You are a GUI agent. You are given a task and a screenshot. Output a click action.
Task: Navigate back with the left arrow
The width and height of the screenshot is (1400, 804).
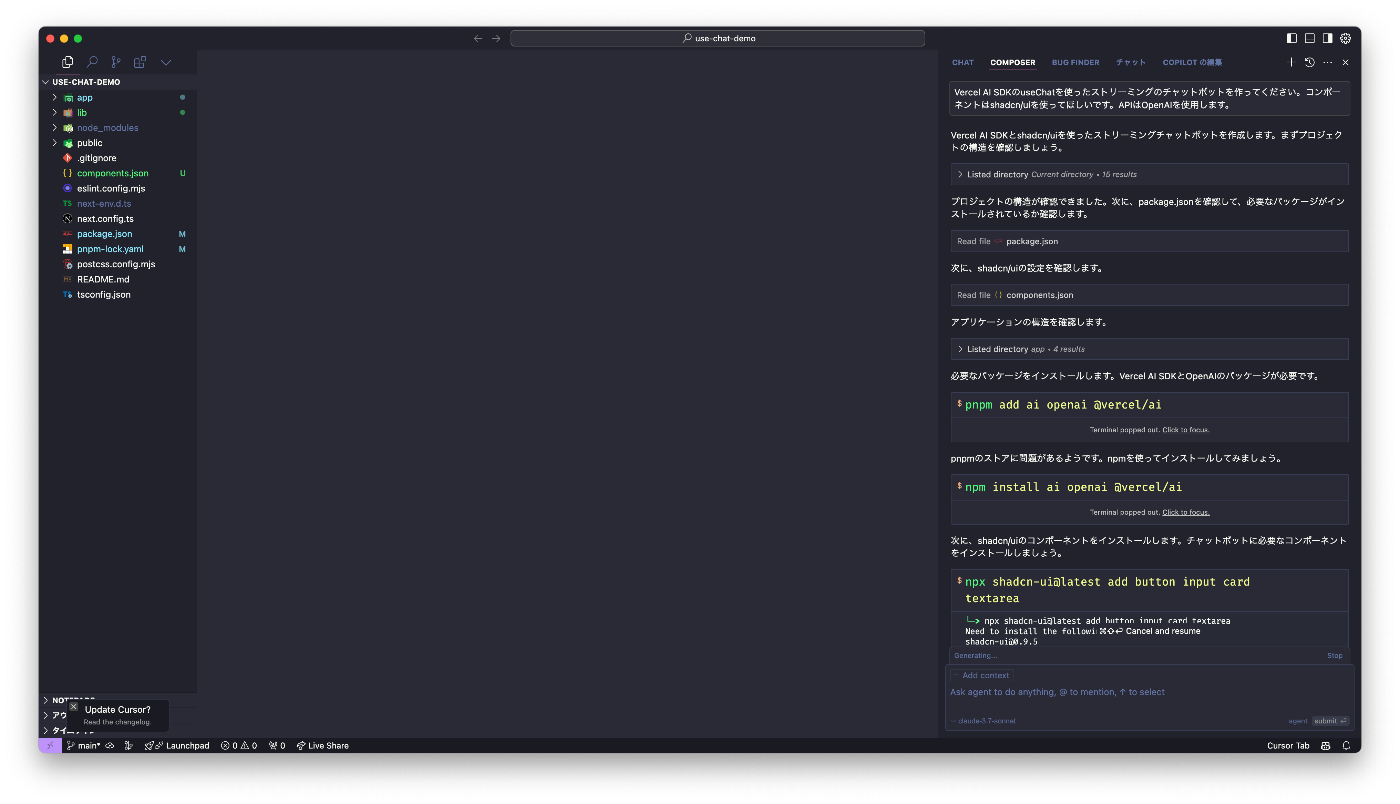(478, 38)
